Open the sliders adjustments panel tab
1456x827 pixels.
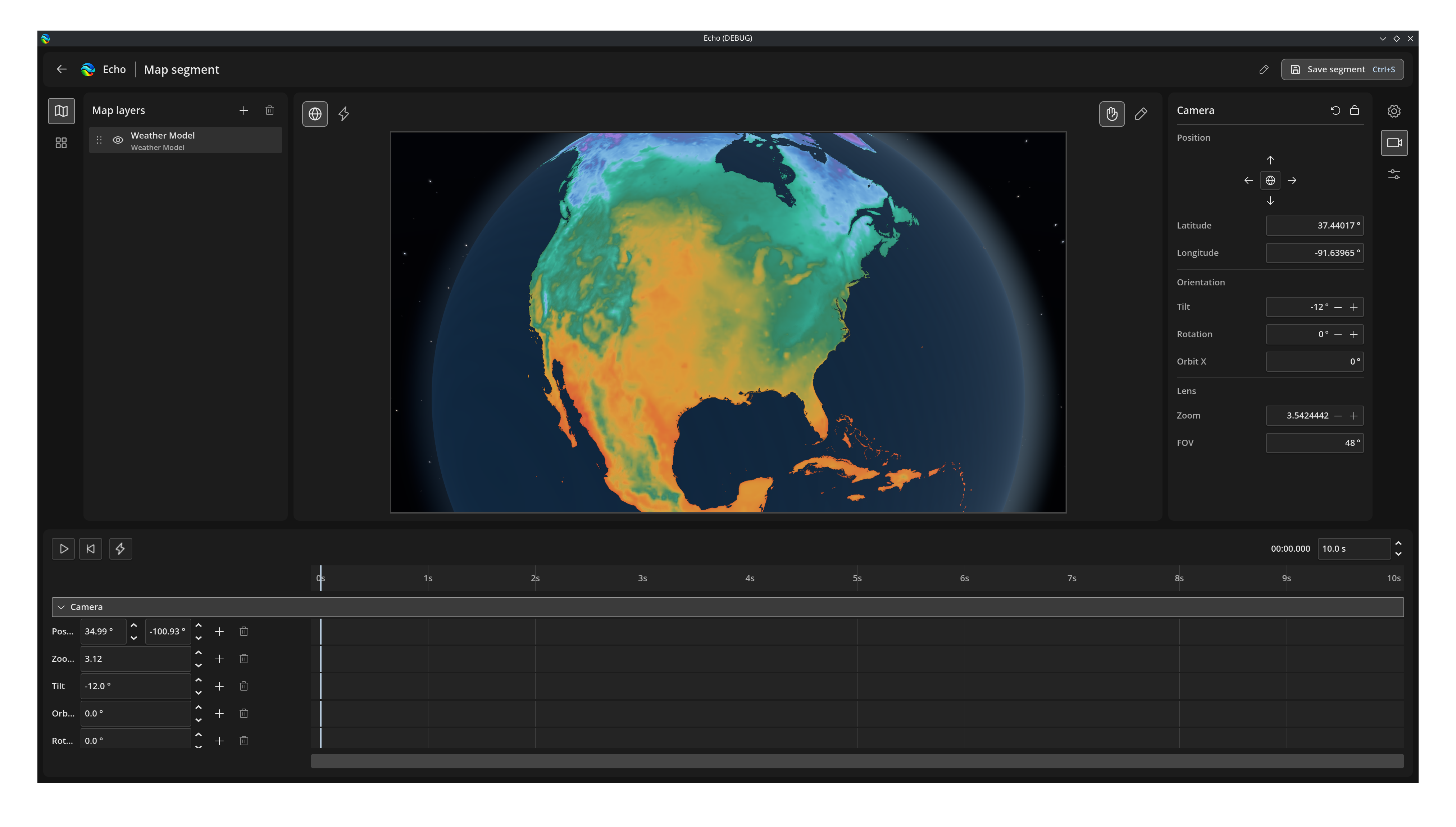(1393, 175)
